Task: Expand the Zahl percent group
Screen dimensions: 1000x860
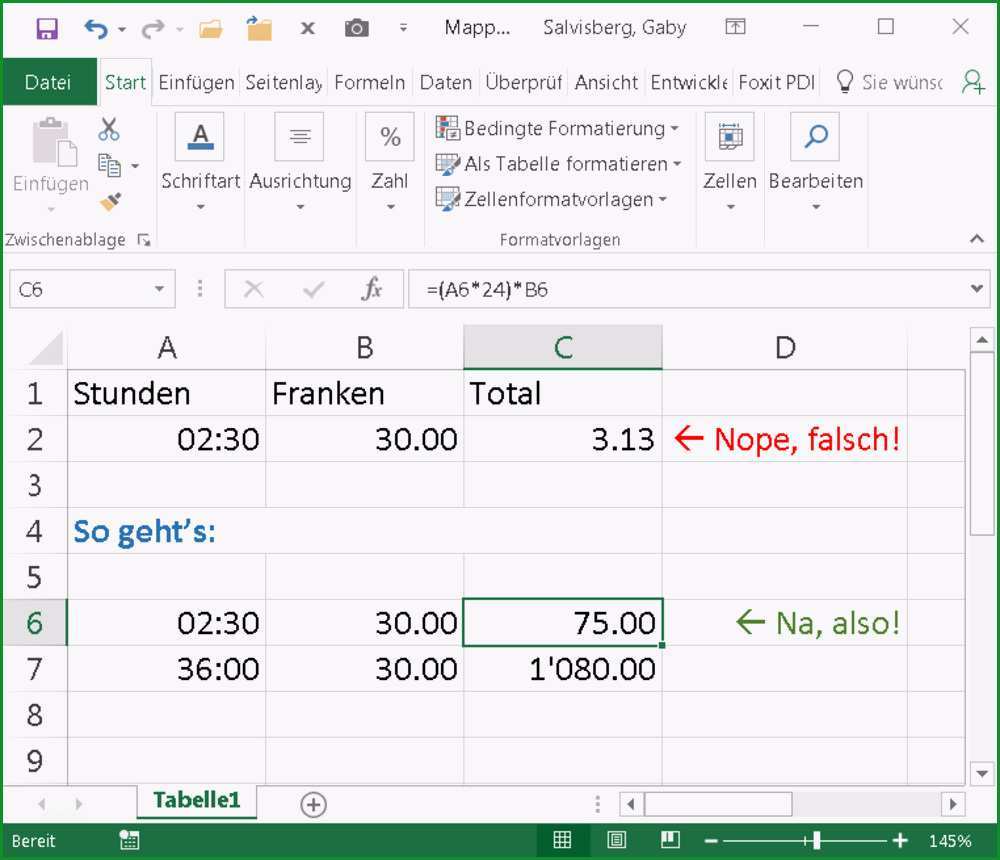Action: [x=390, y=163]
